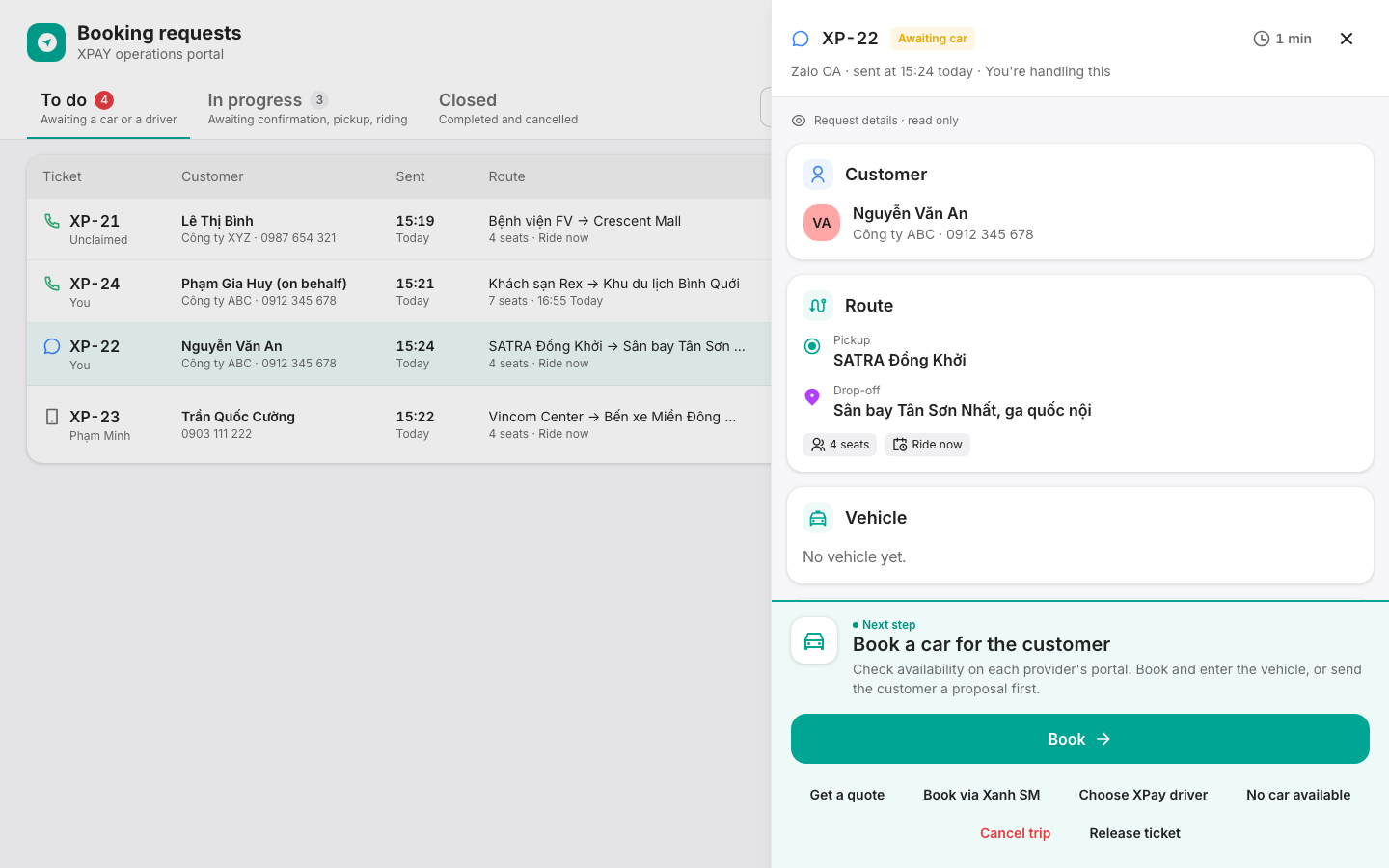Click the phone icon on ticket XP-24

52,284
